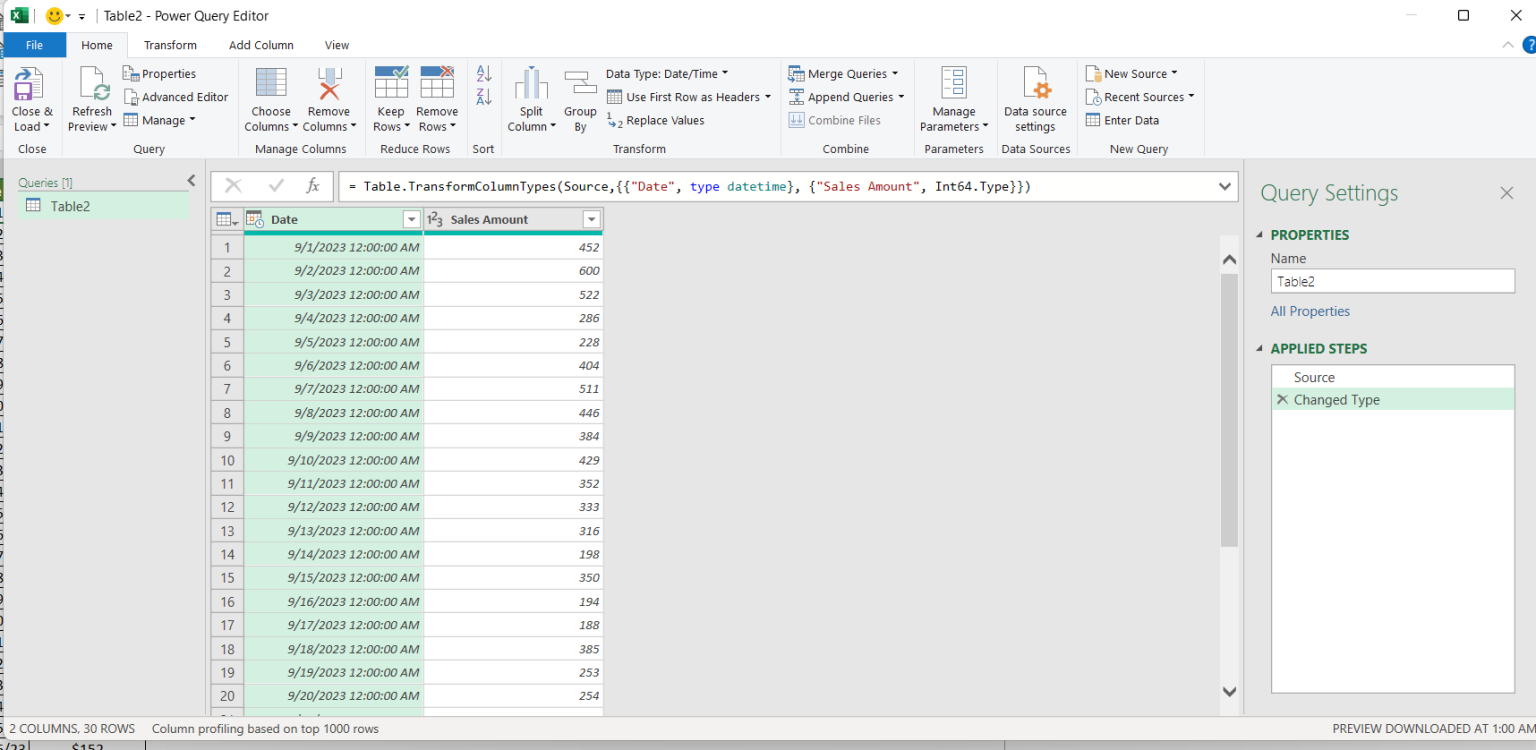Click the All Properties link
Viewport: 1536px width, 750px height.
click(1310, 311)
